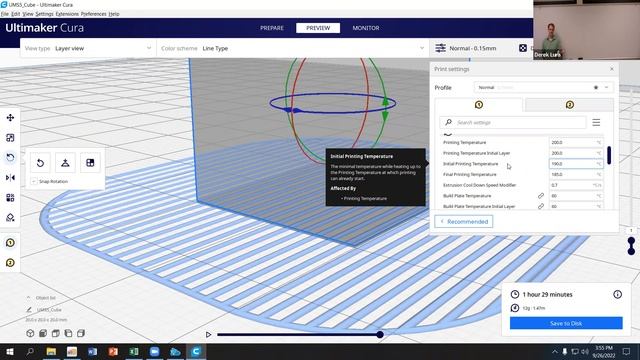Open File Explorer from the taskbar

tap(51, 351)
